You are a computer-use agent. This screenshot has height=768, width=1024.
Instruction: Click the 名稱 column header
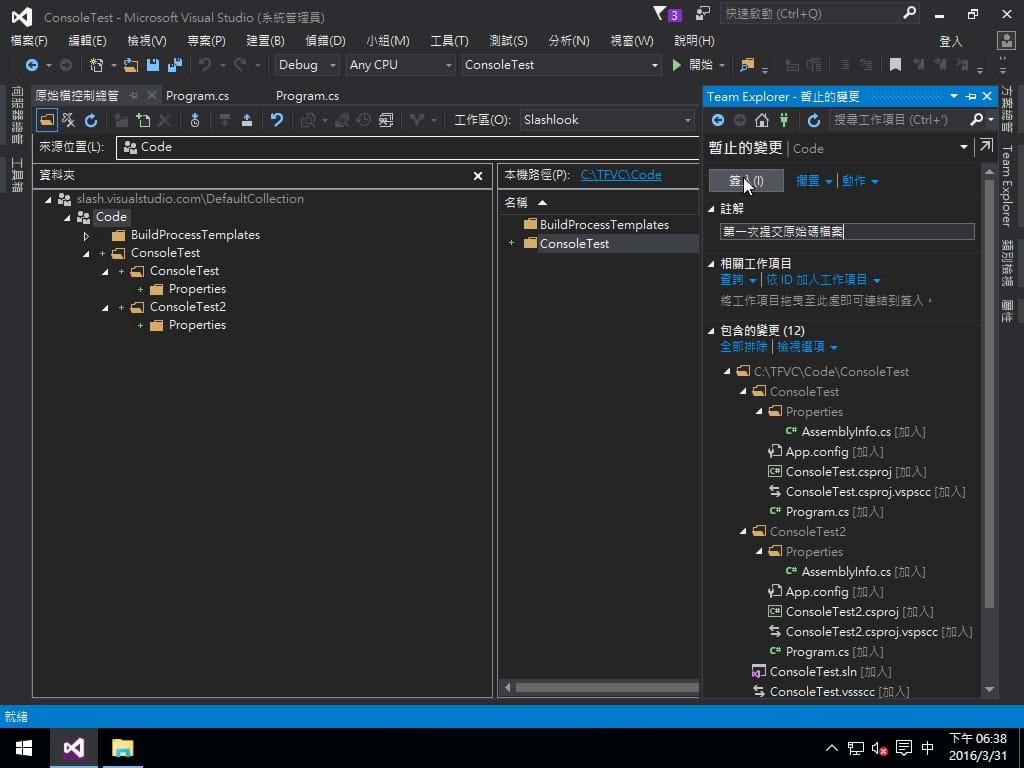click(x=515, y=202)
